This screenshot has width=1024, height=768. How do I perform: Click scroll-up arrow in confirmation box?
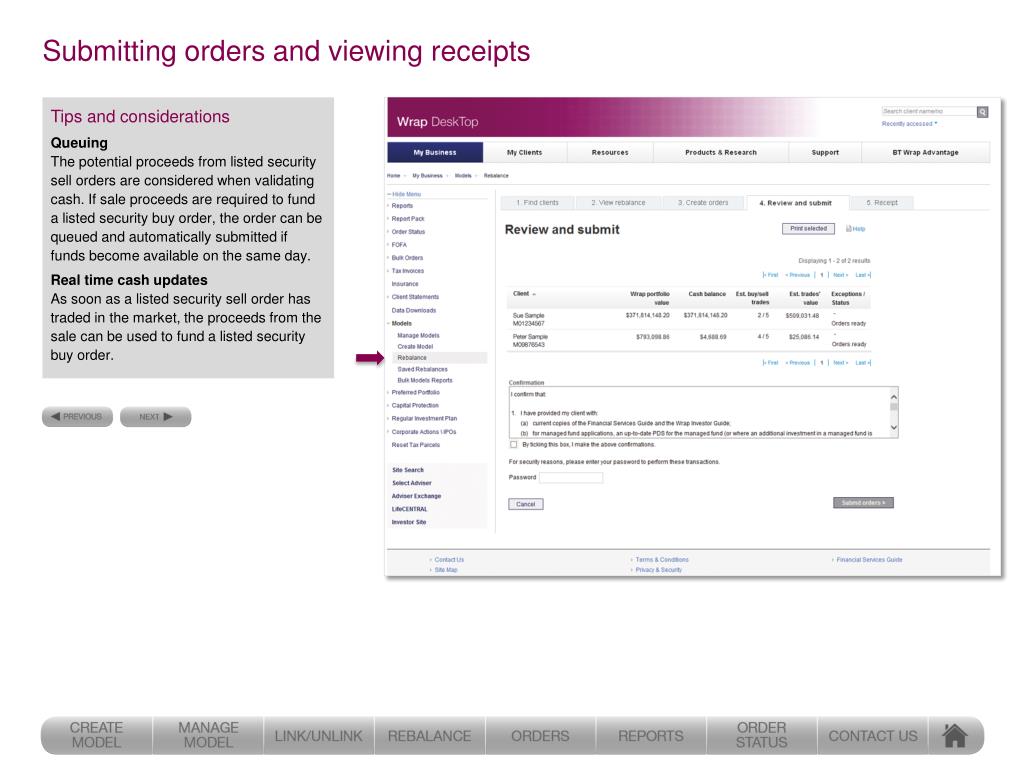click(x=893, y=396)
